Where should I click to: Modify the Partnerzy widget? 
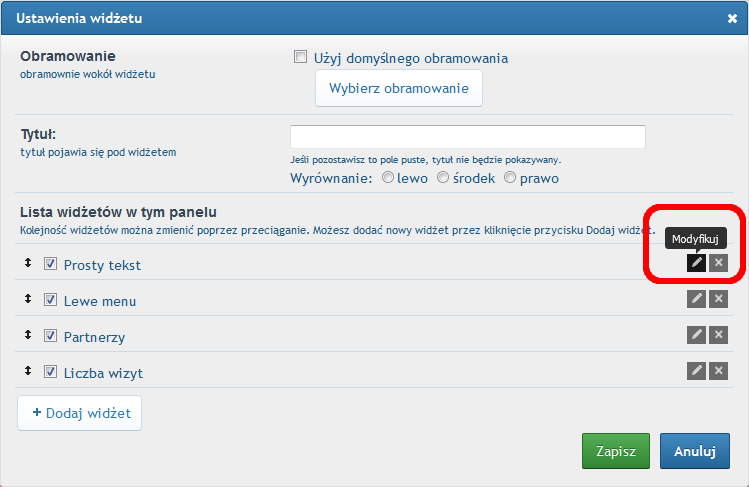tap(696, 335)
